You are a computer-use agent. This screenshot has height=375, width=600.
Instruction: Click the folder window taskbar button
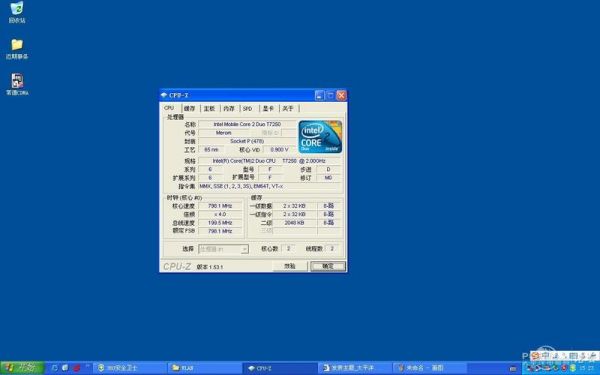[x=205, y=368]
